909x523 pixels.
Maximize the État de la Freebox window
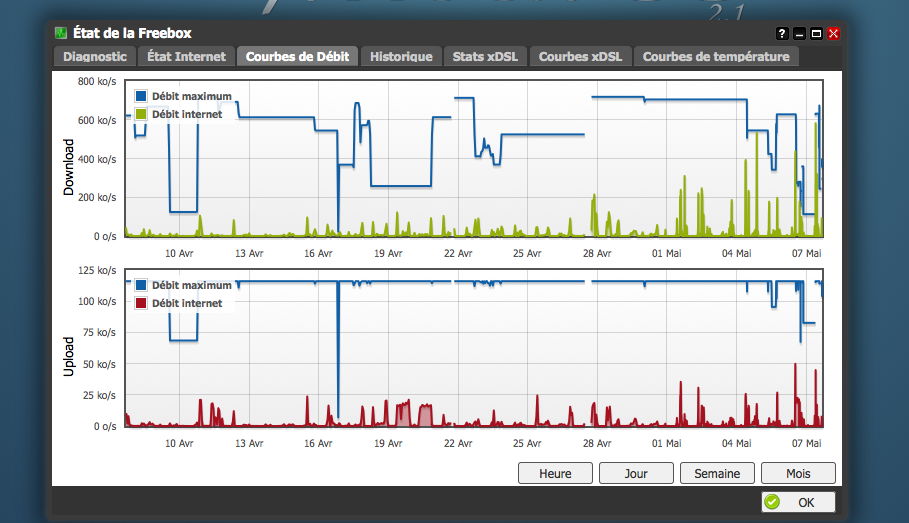(816, 34)
